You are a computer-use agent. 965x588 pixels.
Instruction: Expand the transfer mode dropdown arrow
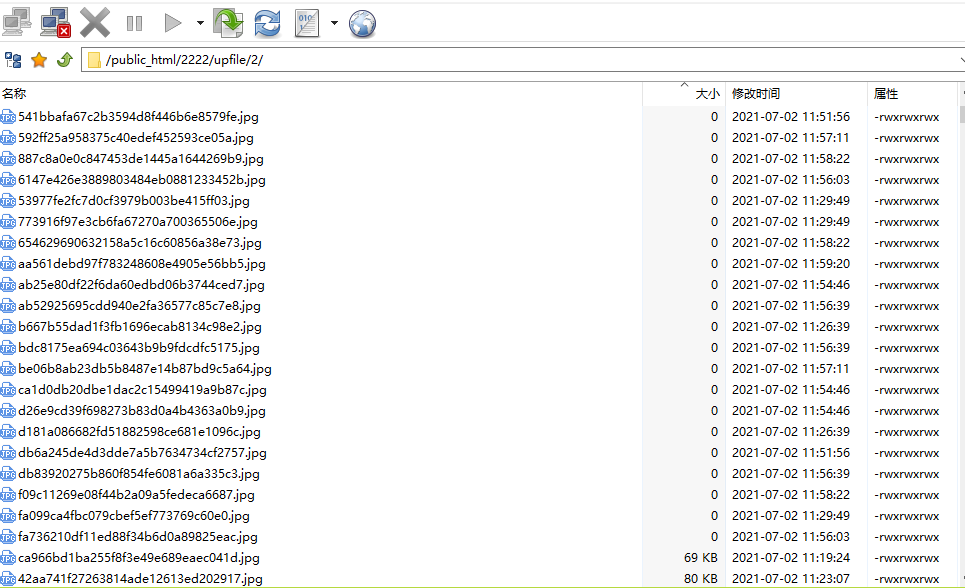pyautogui.click(x=333, y=23)
